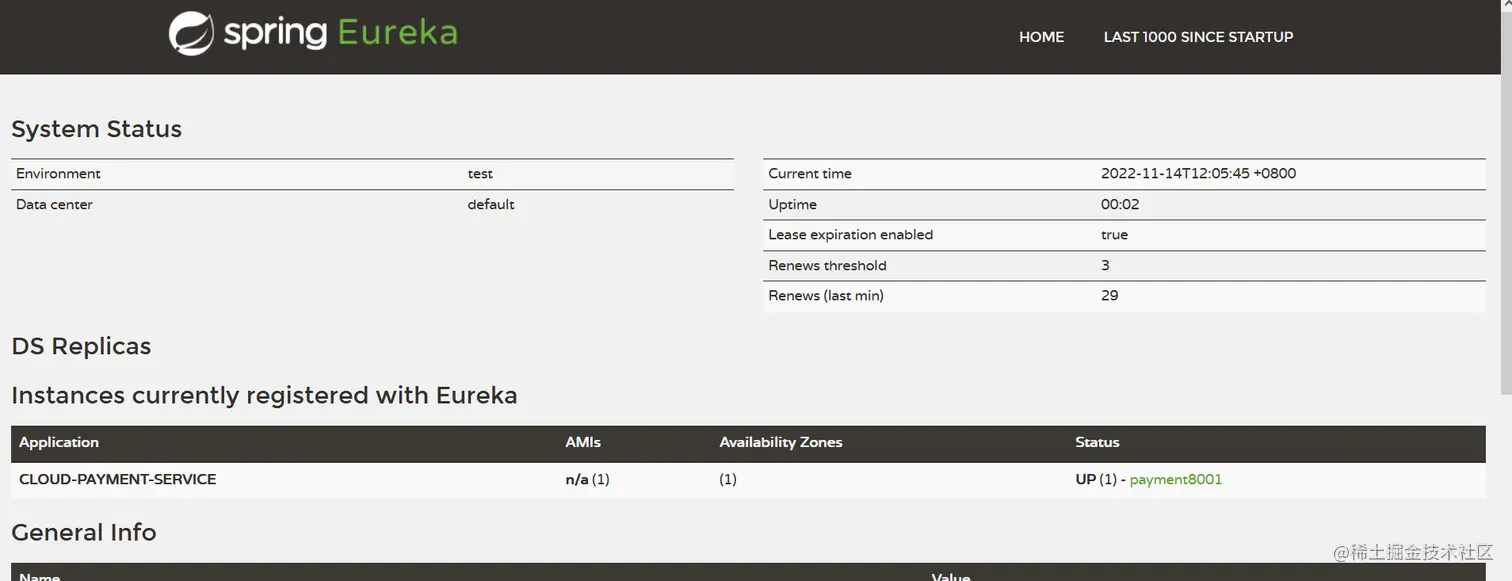
Task: Click the Spring Eureka logo
Action: [313, 33]
